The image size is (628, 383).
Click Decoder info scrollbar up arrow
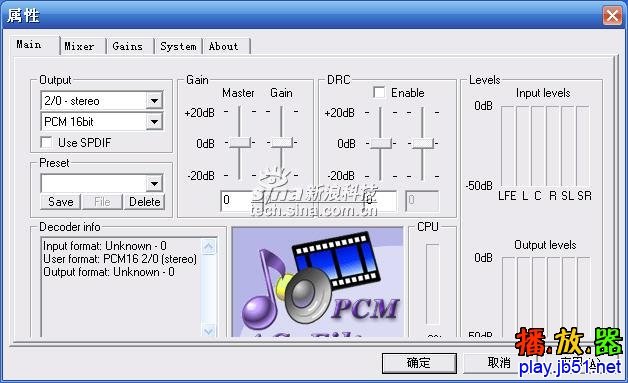209,247
